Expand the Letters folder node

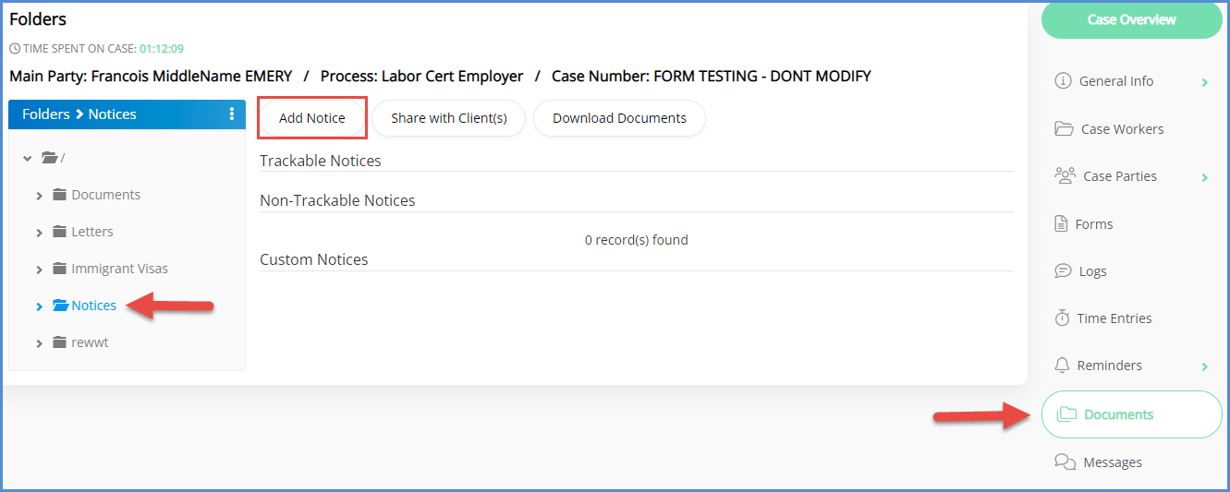click(x=39, y=232)
